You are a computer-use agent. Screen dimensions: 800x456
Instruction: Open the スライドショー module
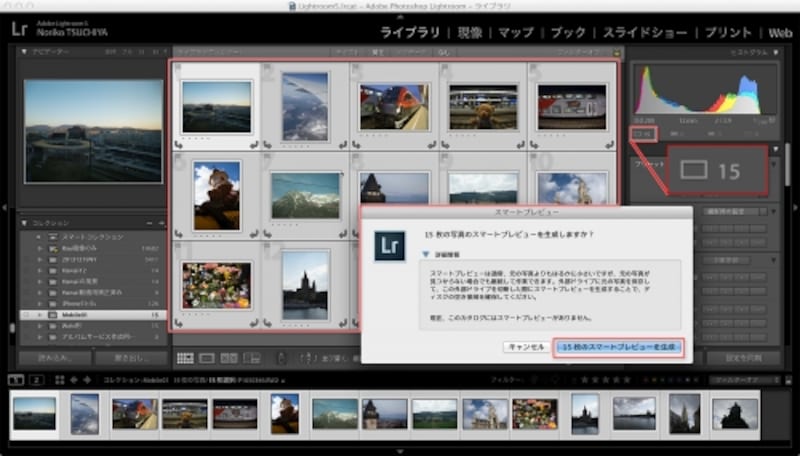(x=645, y=33)
